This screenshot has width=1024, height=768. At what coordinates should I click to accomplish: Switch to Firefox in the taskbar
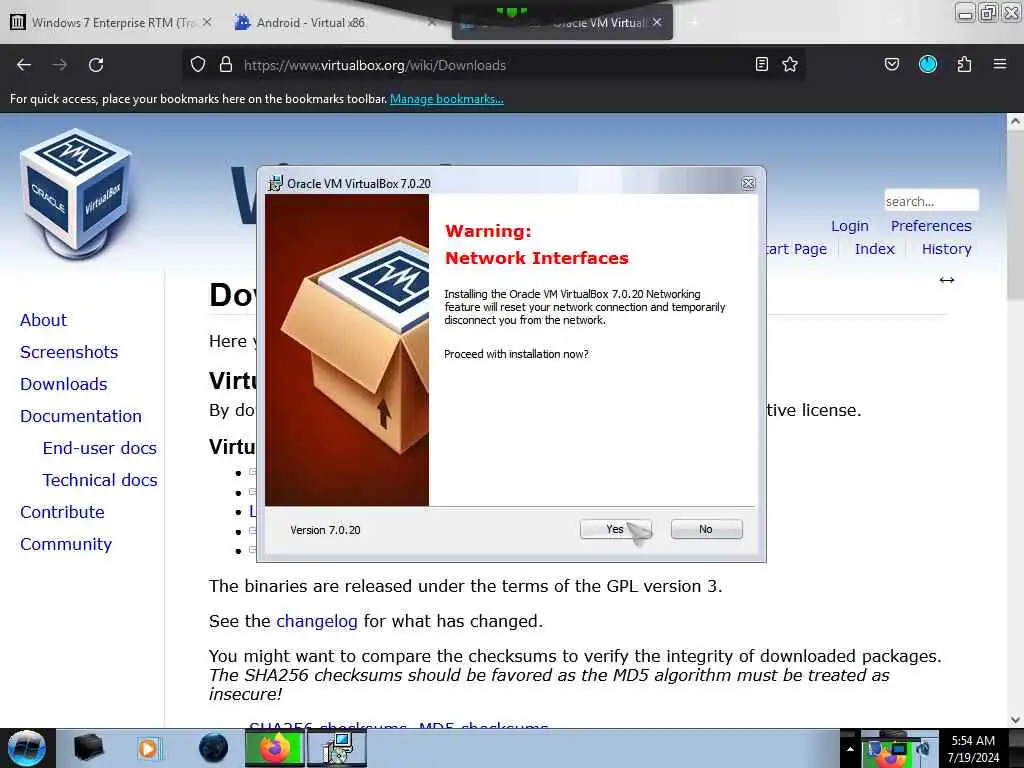point(275,748)
